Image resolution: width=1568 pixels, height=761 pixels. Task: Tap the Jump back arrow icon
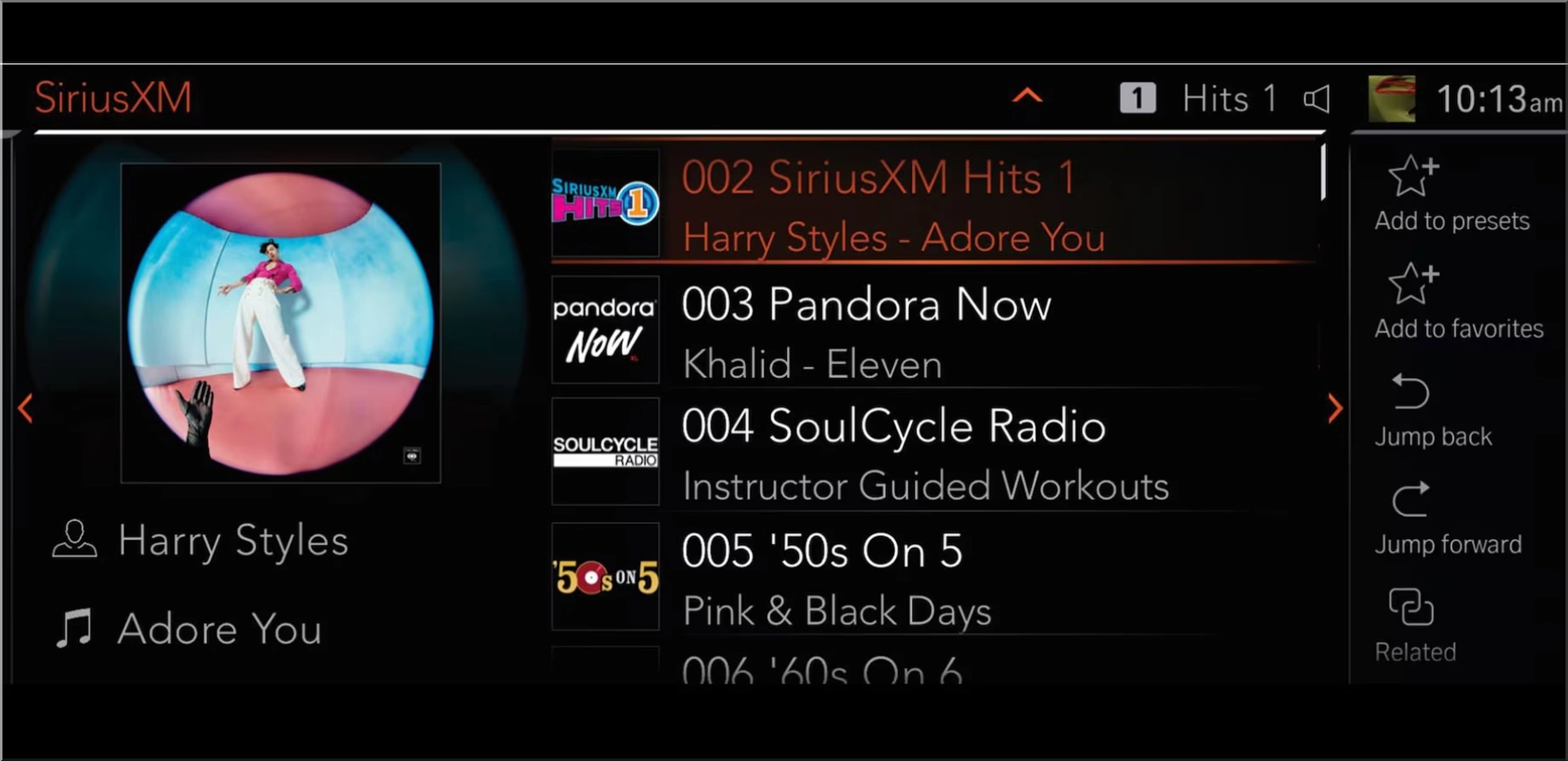click(1410, 391)
